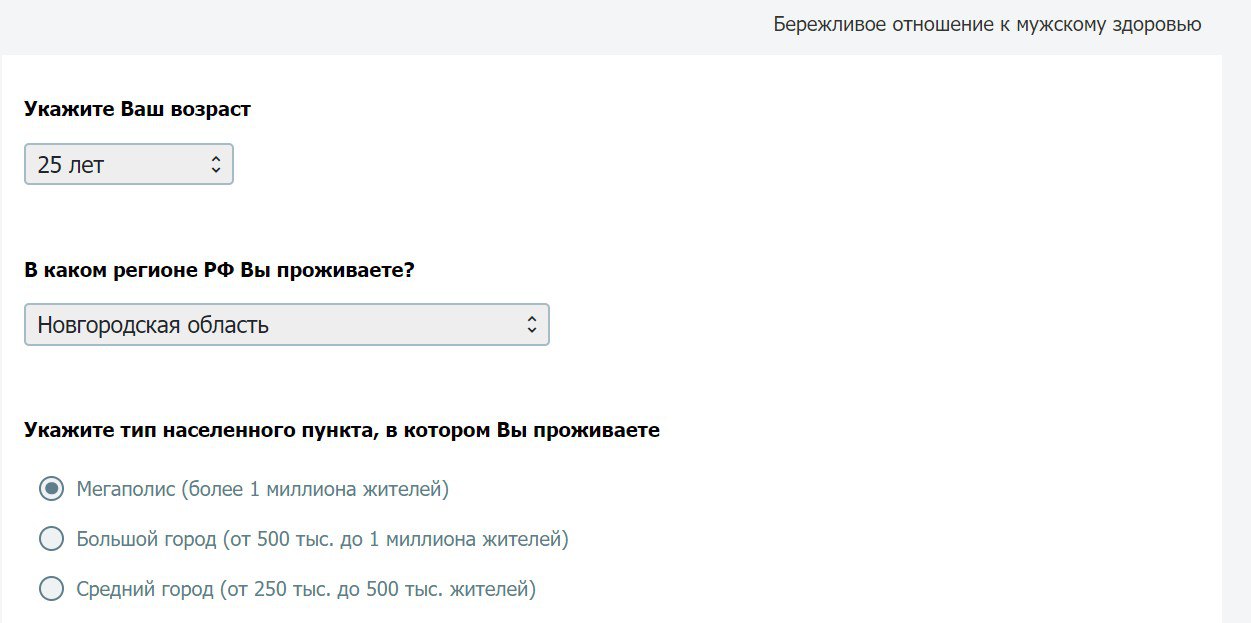Pick the Средний город radio button
The height and width of the screenshot is (623, 1251).
click(x=51, y=589)
